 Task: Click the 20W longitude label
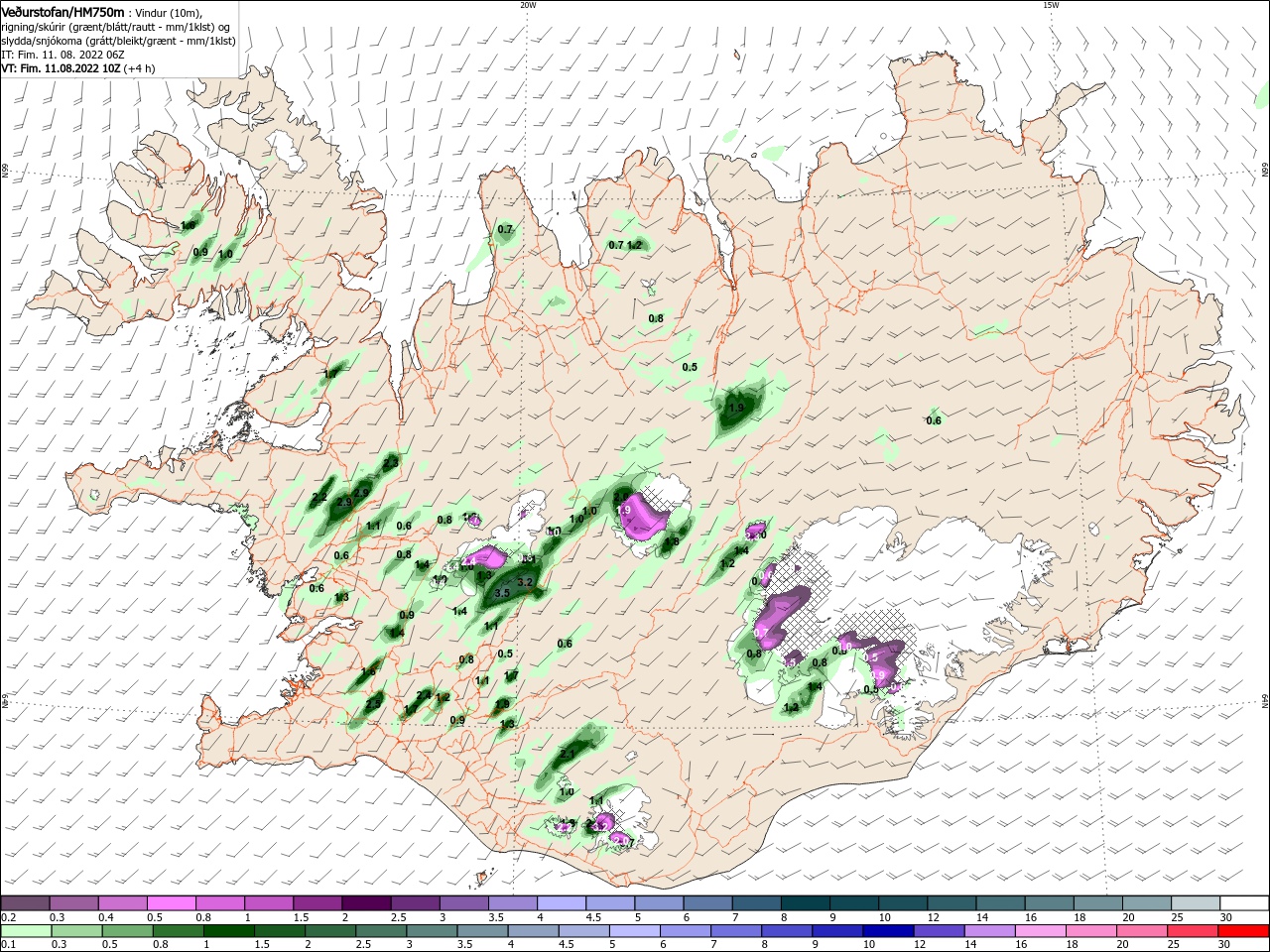point(528,5)
